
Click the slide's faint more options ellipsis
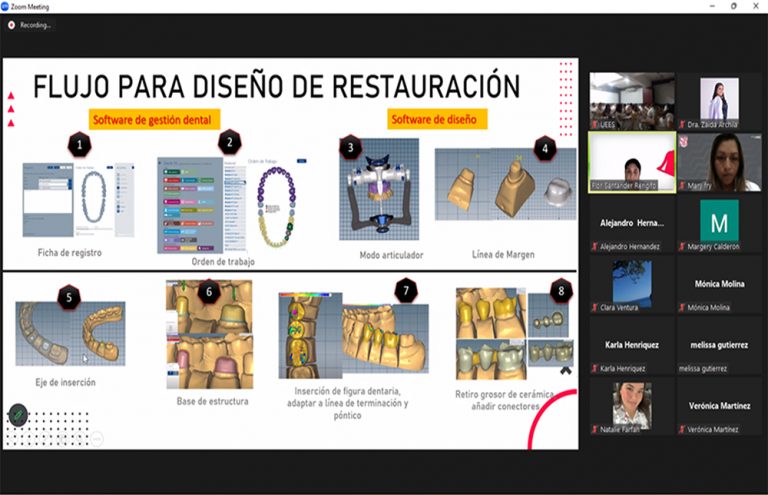click(x=97, y=436)
